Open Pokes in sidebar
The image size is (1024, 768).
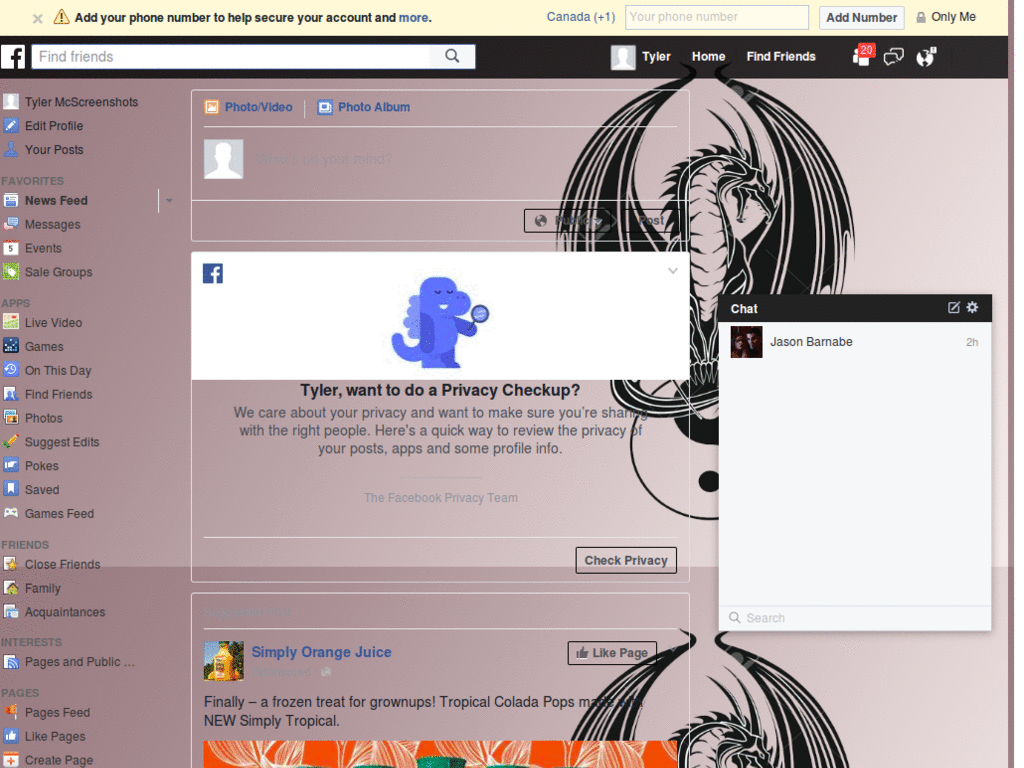tap(31, 466)
